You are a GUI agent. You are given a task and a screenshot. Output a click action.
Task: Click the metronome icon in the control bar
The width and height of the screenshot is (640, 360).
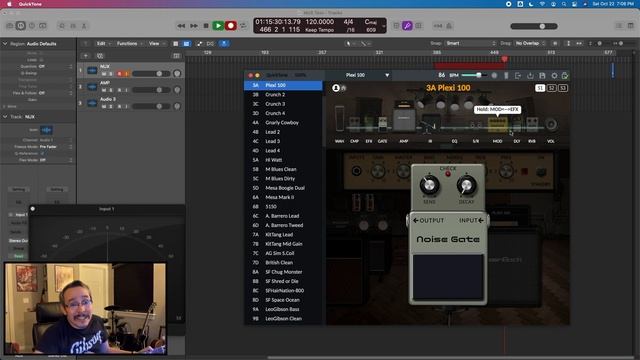449,26
